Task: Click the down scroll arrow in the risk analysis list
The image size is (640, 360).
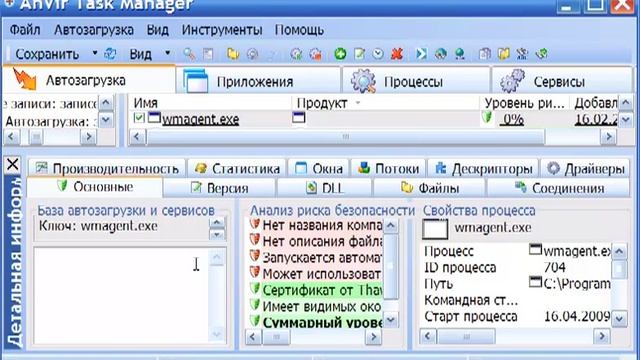Action: [391, 320]
